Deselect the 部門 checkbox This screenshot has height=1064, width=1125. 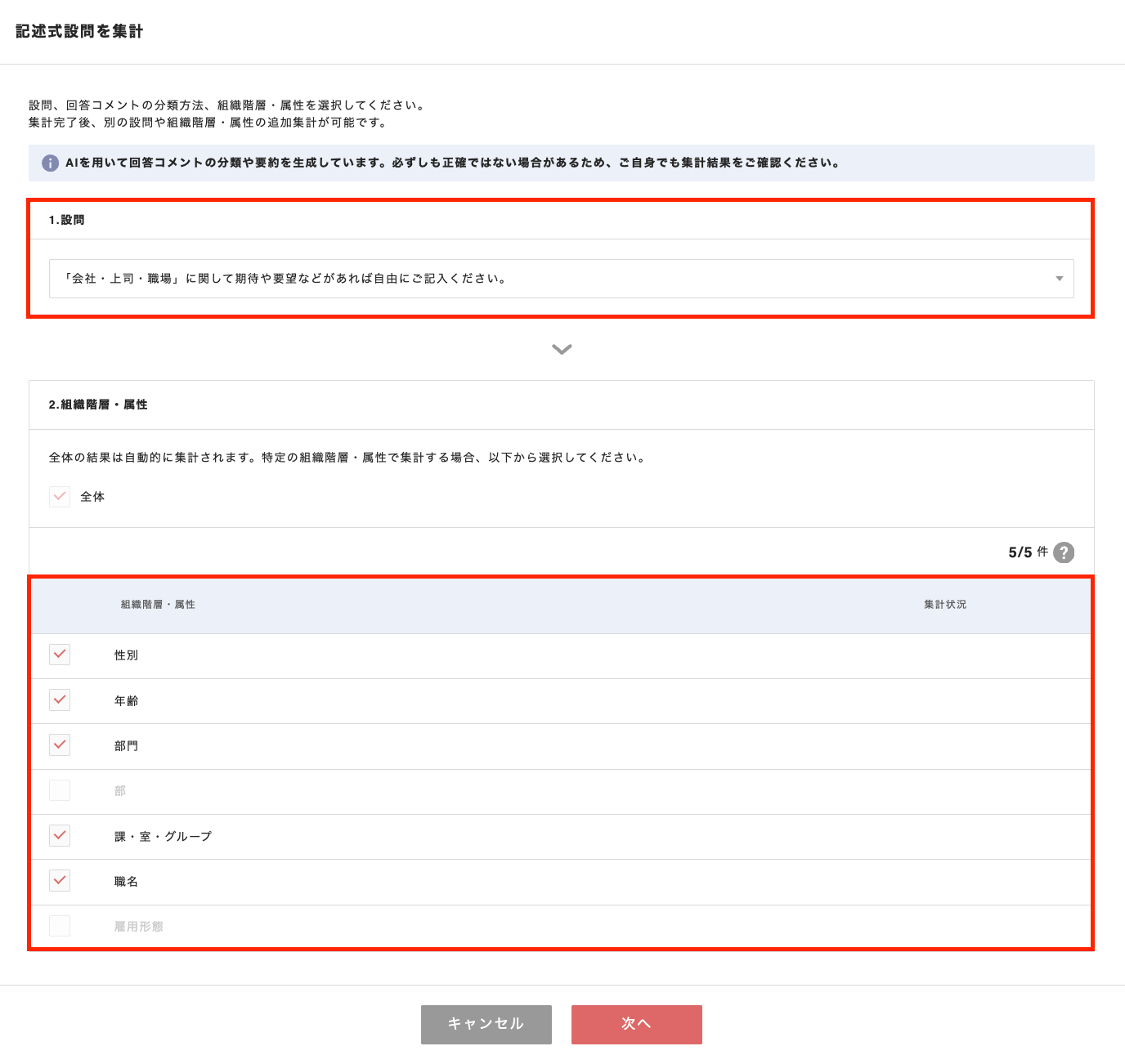60,745
